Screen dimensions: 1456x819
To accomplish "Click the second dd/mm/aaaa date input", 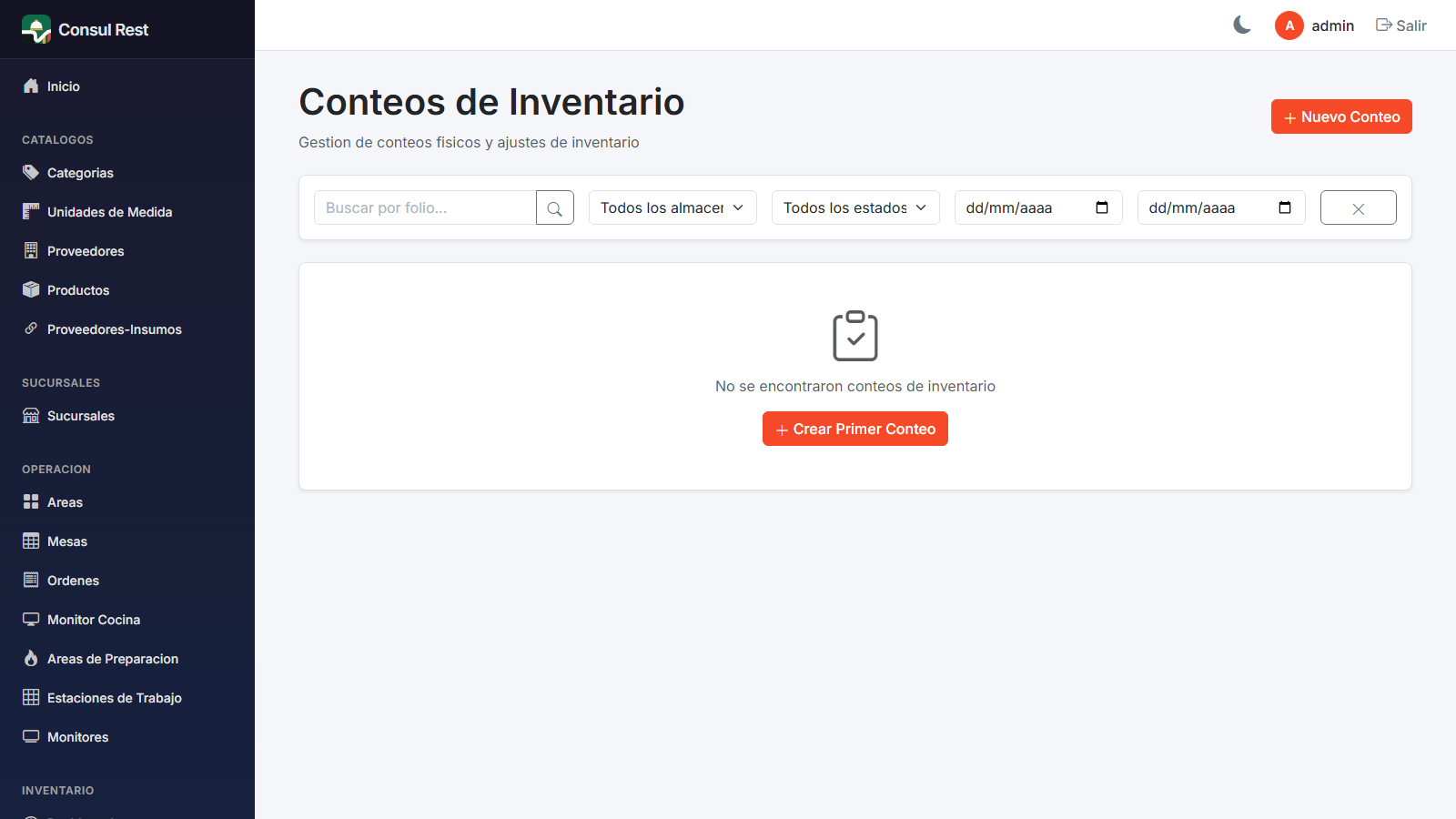I will [1221, 207].
